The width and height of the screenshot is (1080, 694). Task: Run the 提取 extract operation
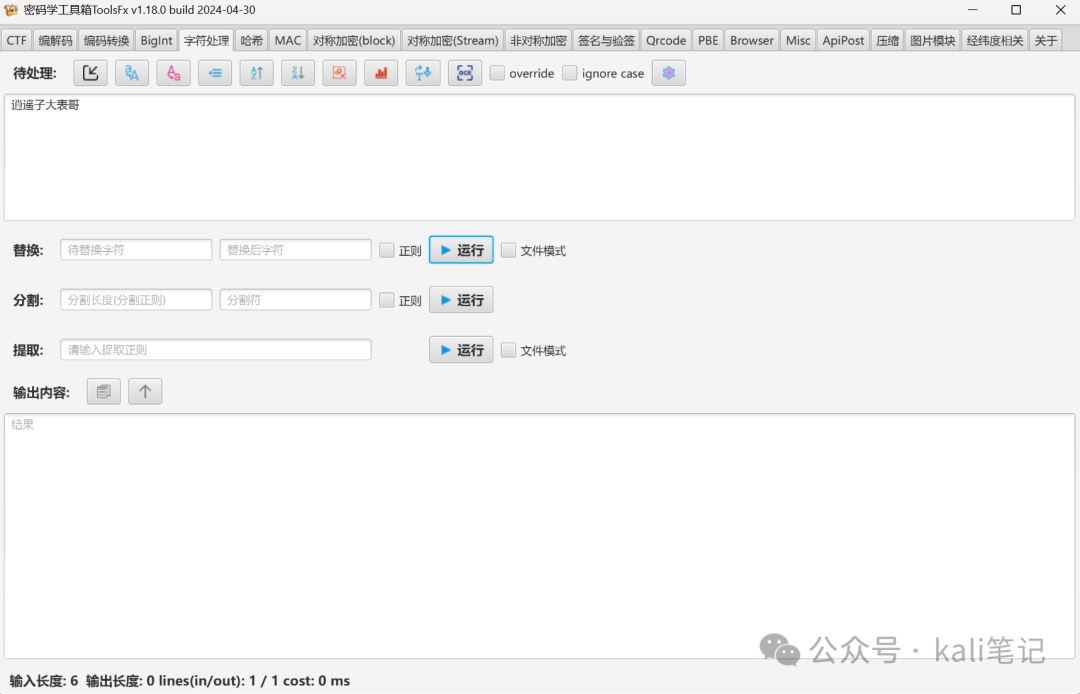point(461,350)
